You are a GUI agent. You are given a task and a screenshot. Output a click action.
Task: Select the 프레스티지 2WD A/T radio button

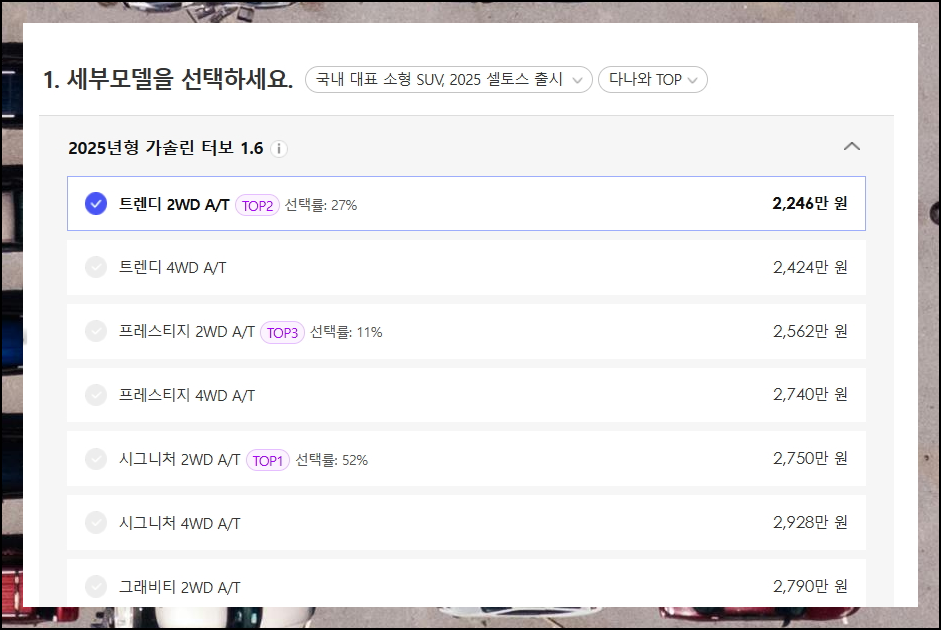96,331
